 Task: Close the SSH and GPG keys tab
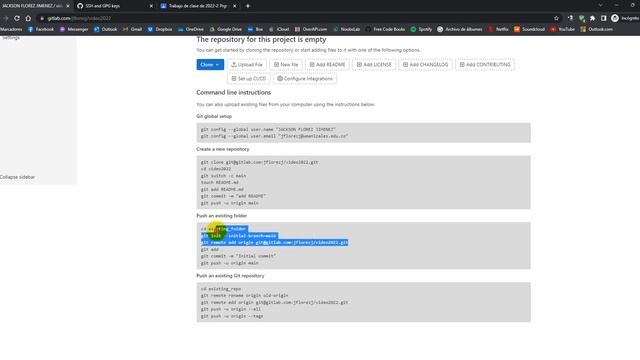pos(151,6)
